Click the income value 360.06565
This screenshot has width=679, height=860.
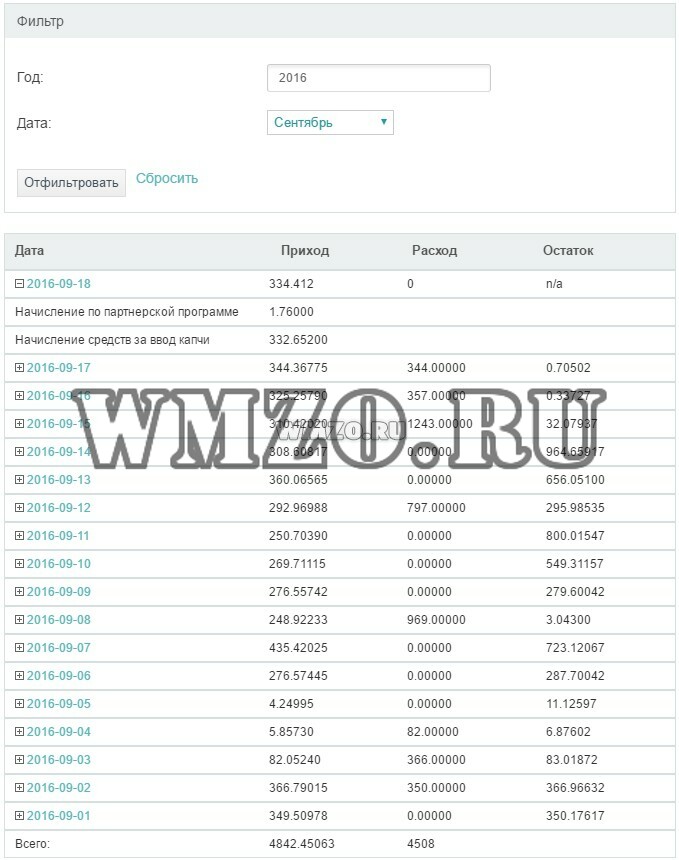pyautogui.click(x=298, y=479)
